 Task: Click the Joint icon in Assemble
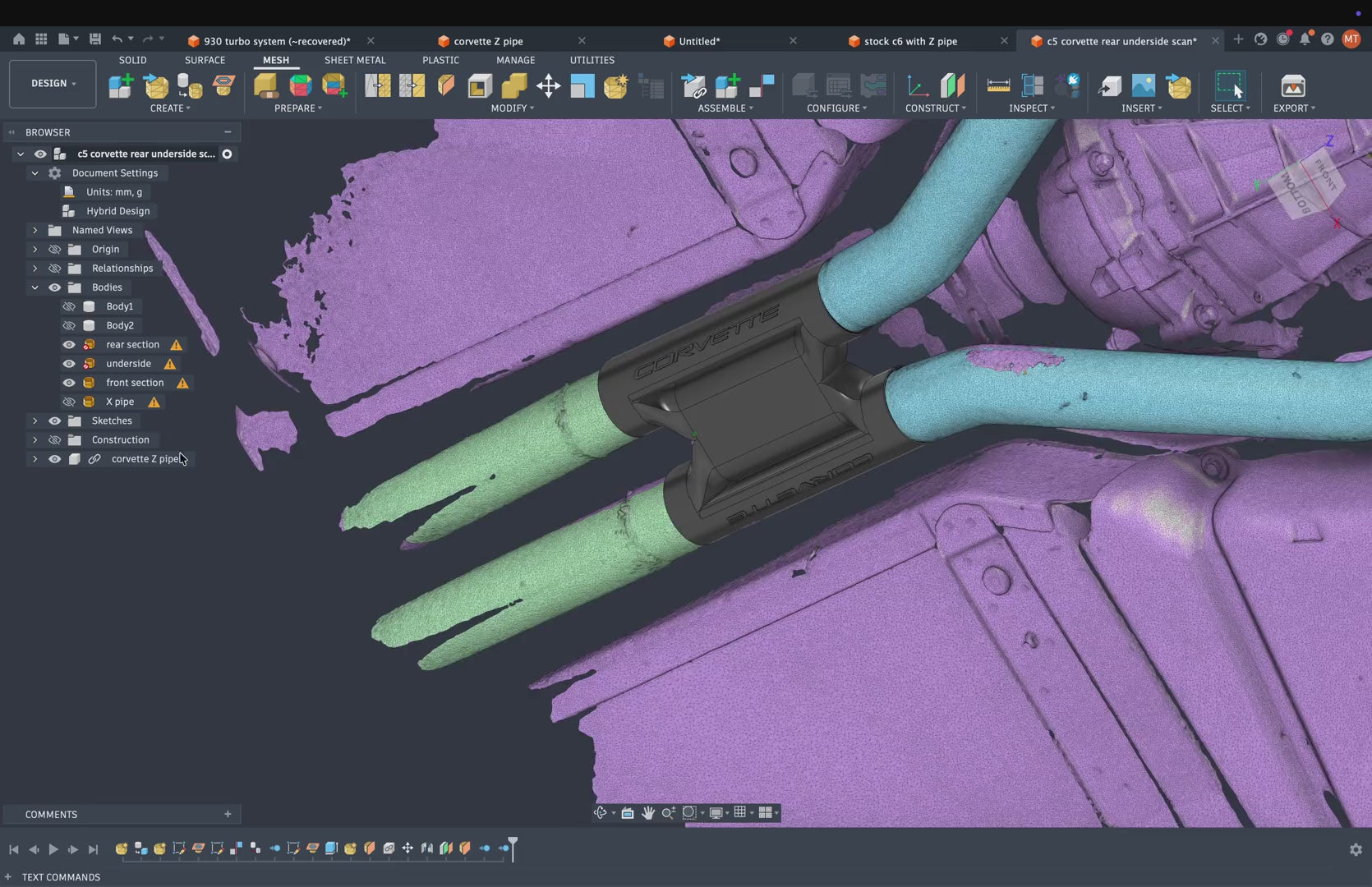[x=762, y=85]
